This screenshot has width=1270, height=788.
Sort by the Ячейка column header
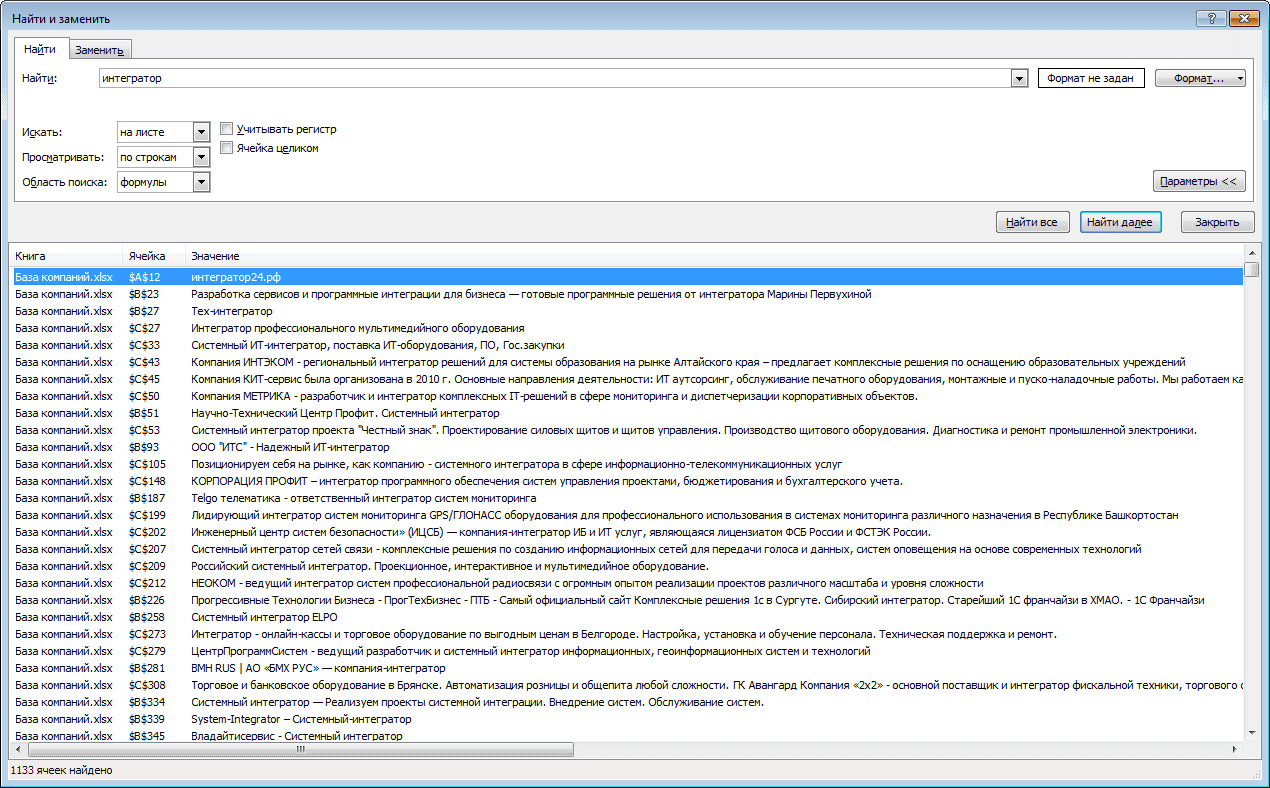155,256
